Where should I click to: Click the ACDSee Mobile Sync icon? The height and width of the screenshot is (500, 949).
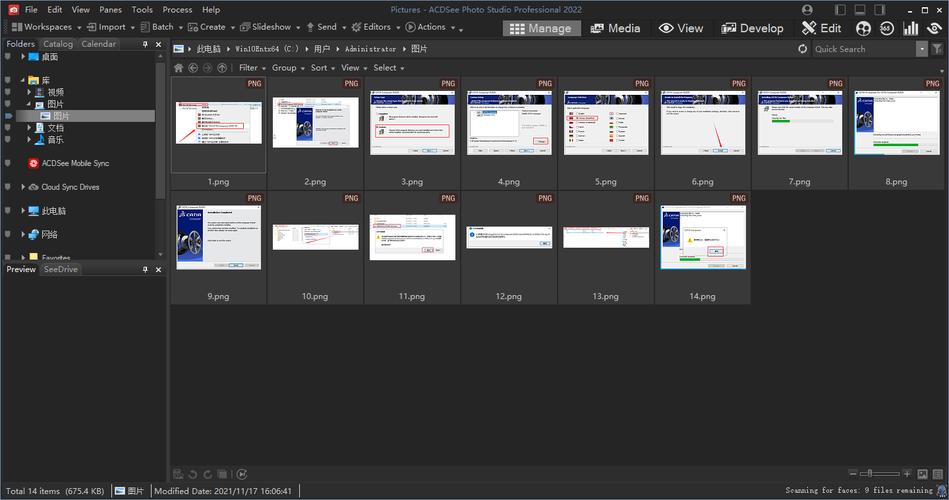(34, 163)
